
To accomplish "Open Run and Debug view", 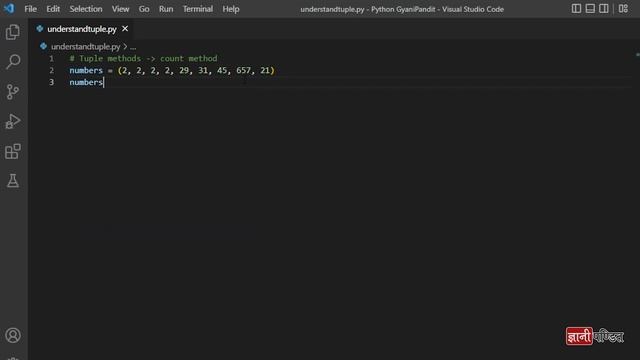I will tap(13, 121).
